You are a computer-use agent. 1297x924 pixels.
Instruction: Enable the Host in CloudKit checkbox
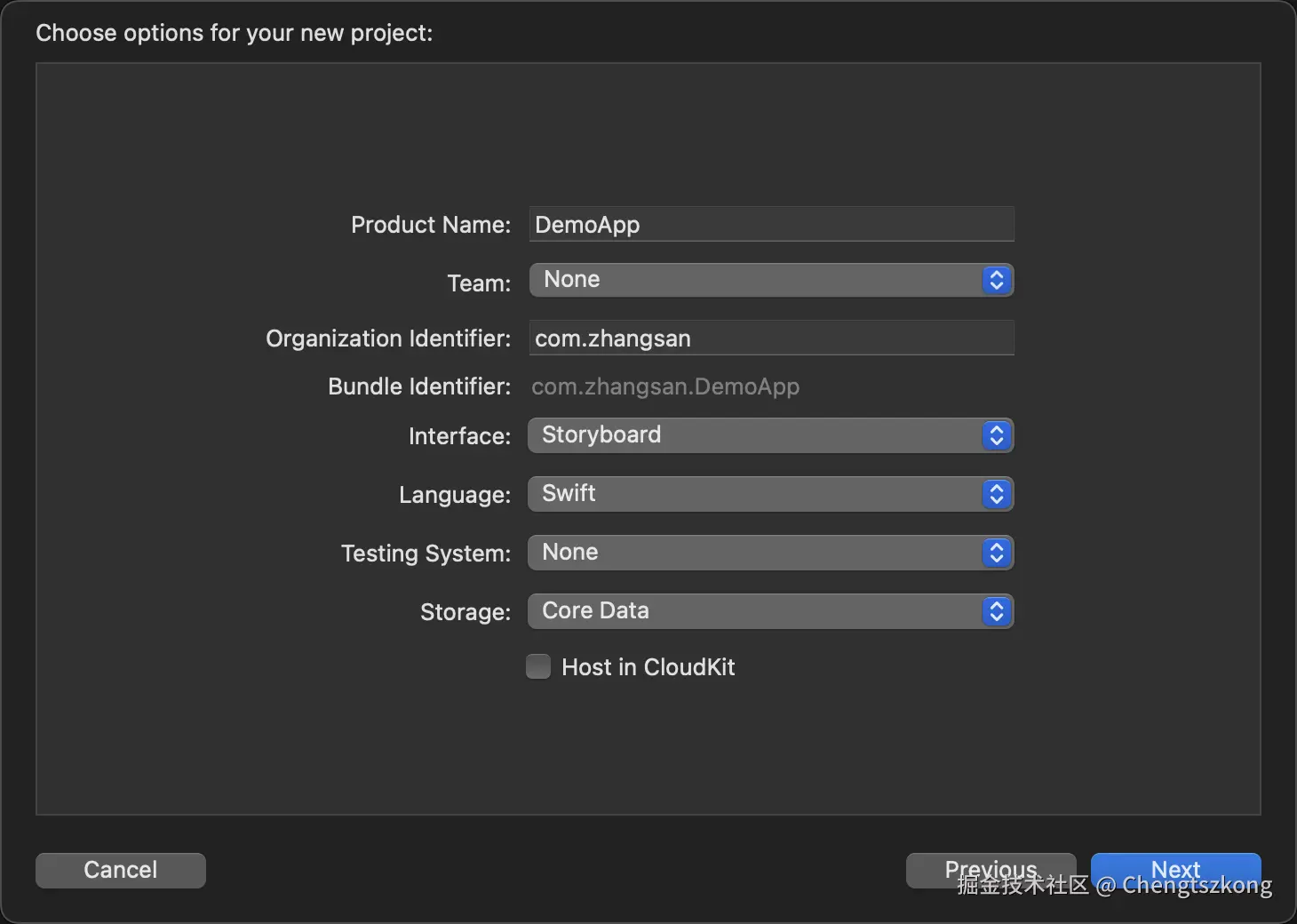pyautogui.click(x=538, y=666)
